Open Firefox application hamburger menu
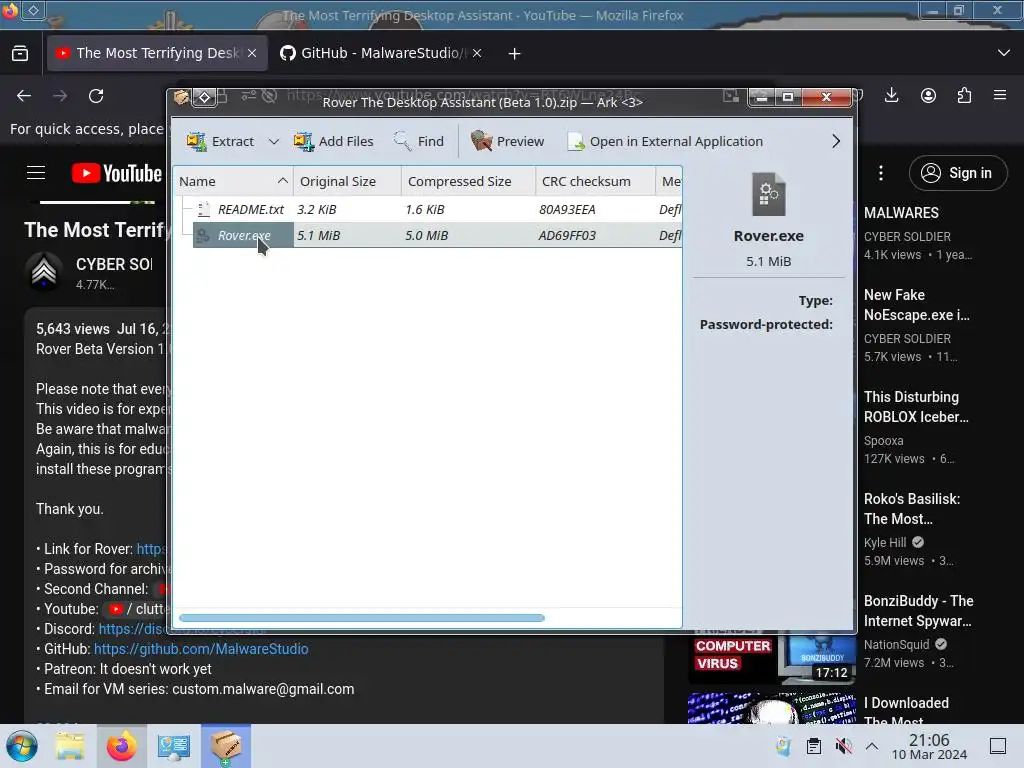Screen dimensions: 1024x768 (x=1000, y=96)
